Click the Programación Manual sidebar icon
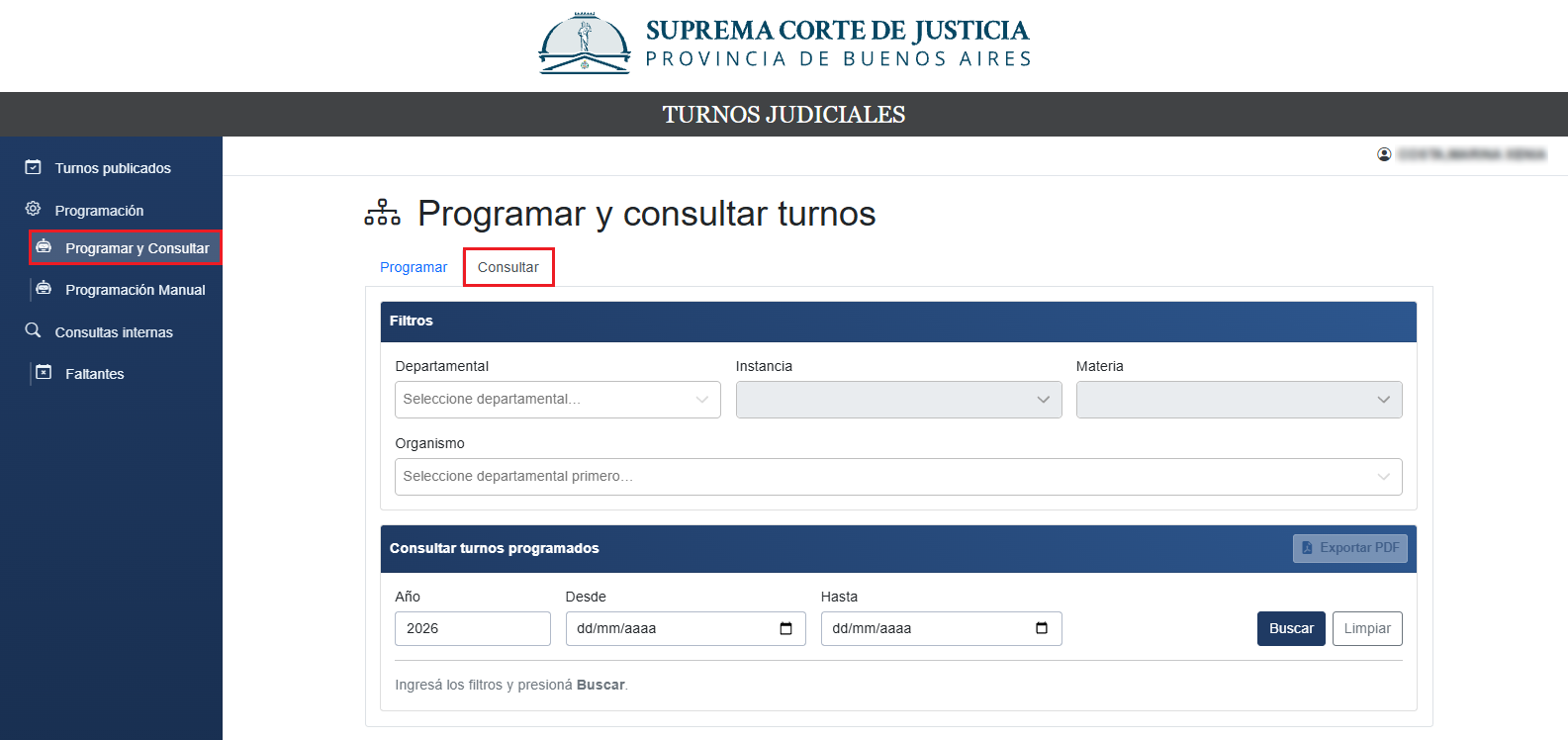 coord(44,288)
